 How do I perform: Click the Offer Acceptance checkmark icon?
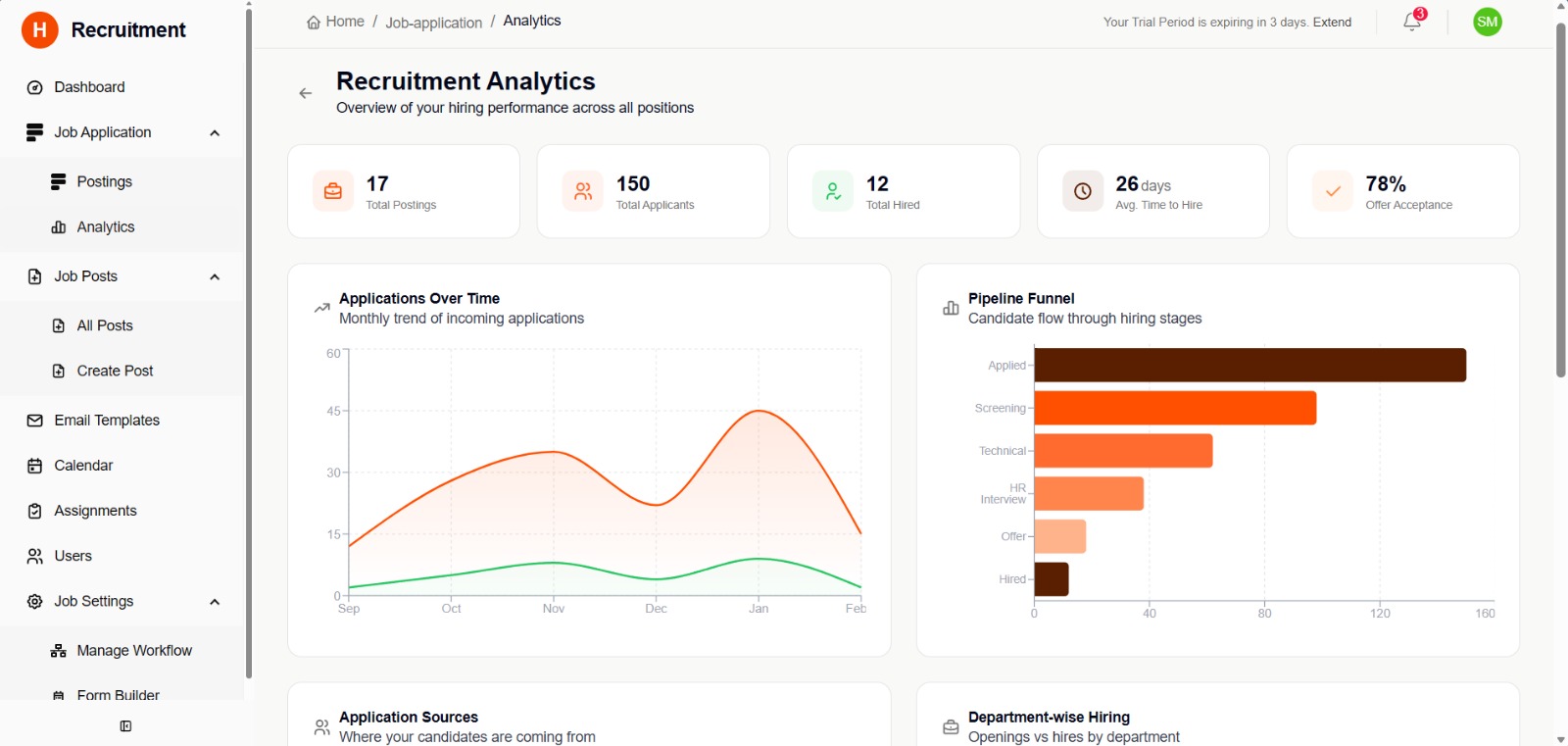pos(1333,191)
